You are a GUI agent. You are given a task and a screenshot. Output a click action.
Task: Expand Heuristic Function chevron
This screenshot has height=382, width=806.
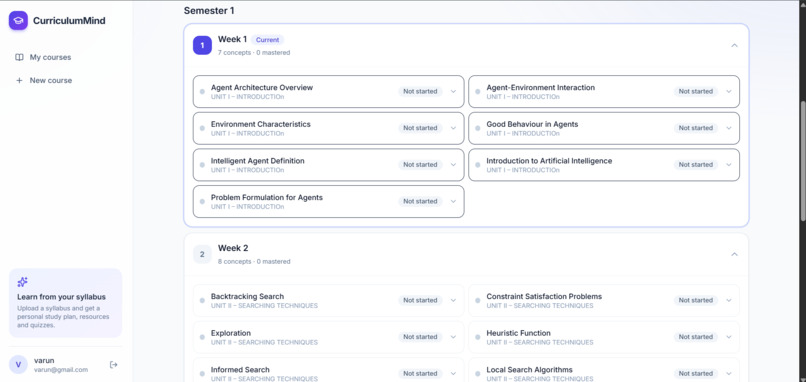pyautogui.click(x=728, y=337)
